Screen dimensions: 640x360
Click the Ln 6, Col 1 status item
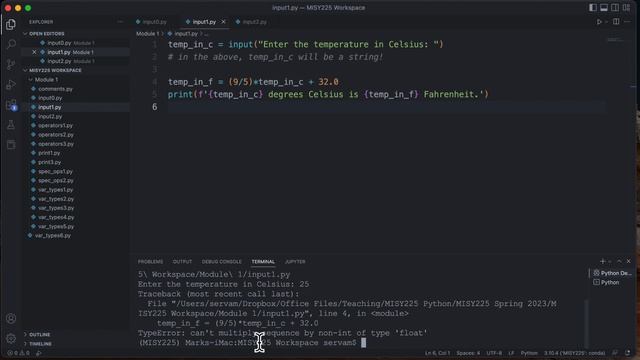(x=437, y=353)
